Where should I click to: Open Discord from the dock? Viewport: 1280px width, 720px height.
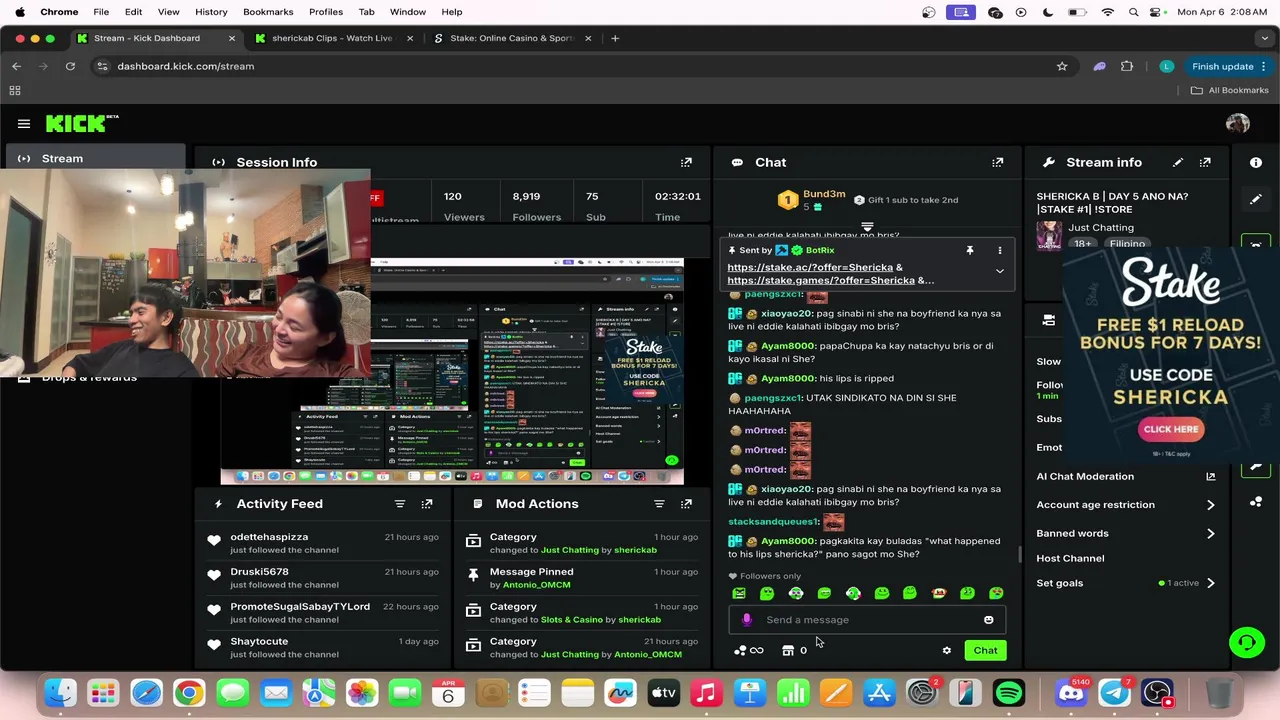pyautogui.click(x=1071, y=693)
